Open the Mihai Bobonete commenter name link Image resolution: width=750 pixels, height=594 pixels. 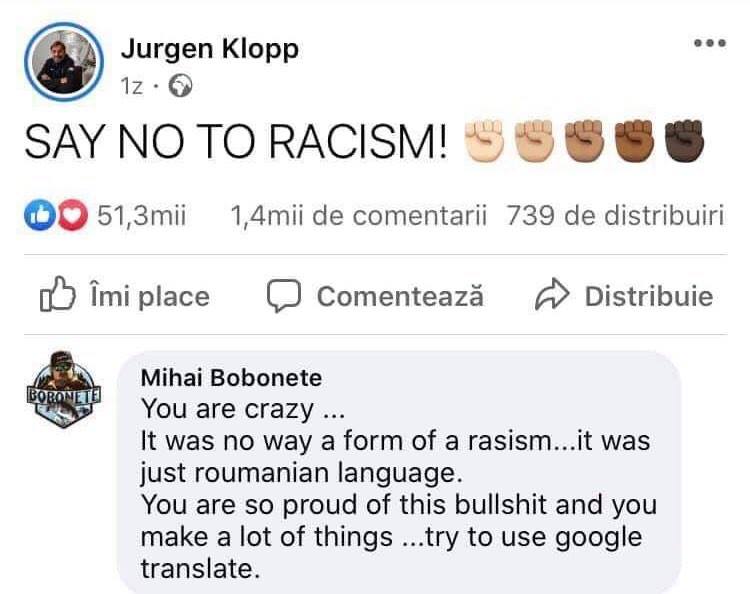[231, 378]
